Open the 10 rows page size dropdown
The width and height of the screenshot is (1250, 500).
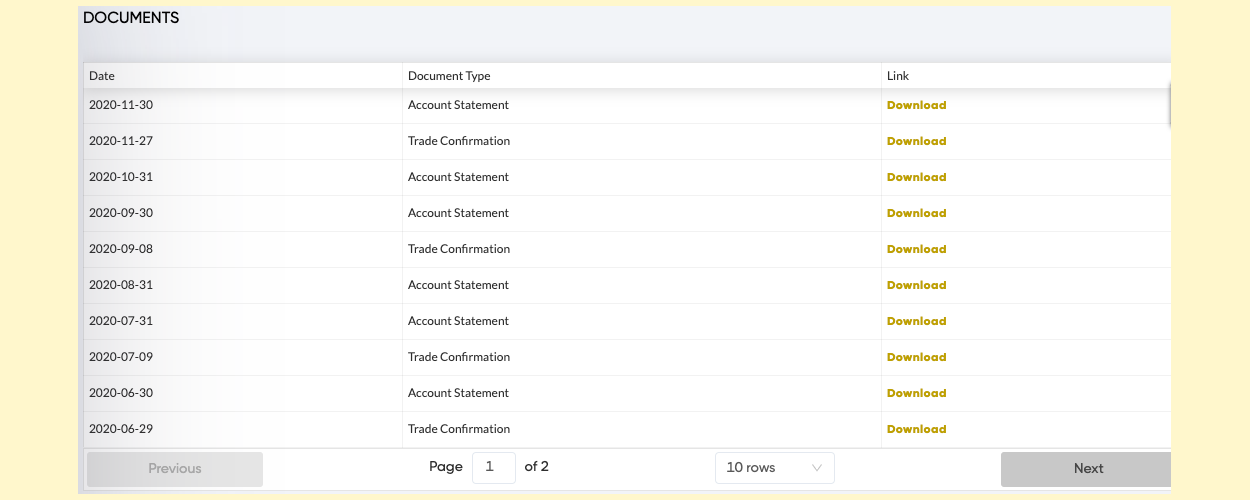[775, 468]
